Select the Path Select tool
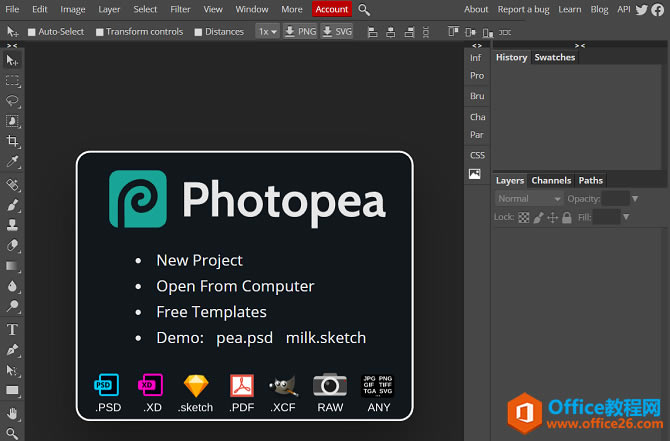This screenshot has width=670, height=441. click(x=12, y=370)
